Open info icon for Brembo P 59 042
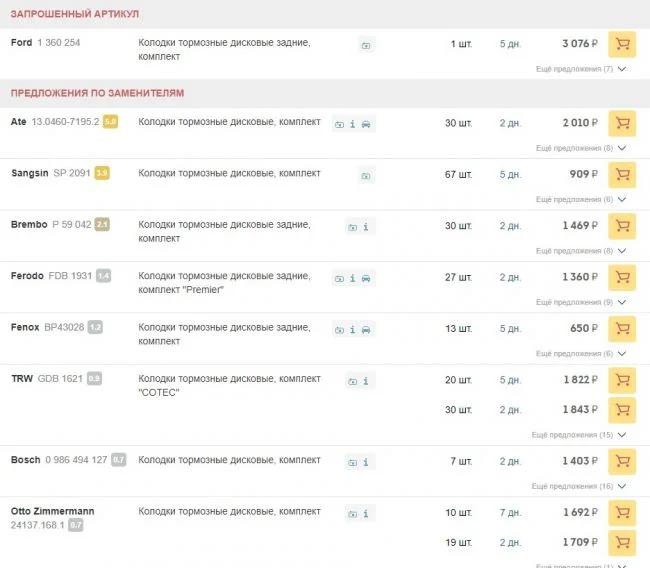This screenshot has width=650, height=568. point(366,227)
